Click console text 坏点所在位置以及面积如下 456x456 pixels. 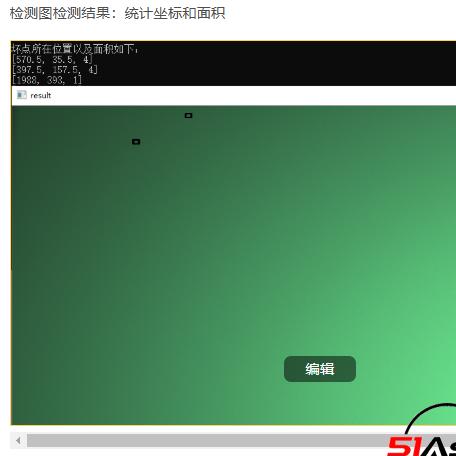75,49
